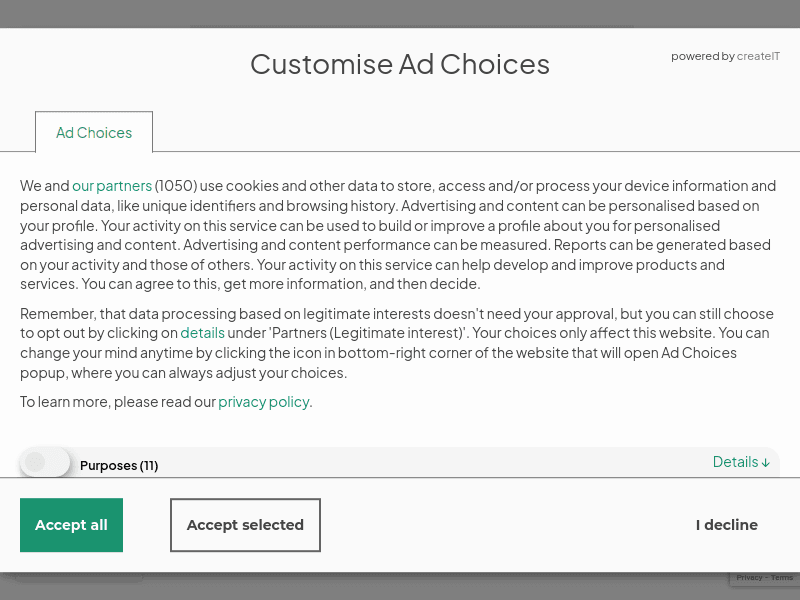
Task: Click the reCAPTCHA Privacy link
Action: [749, 578]
